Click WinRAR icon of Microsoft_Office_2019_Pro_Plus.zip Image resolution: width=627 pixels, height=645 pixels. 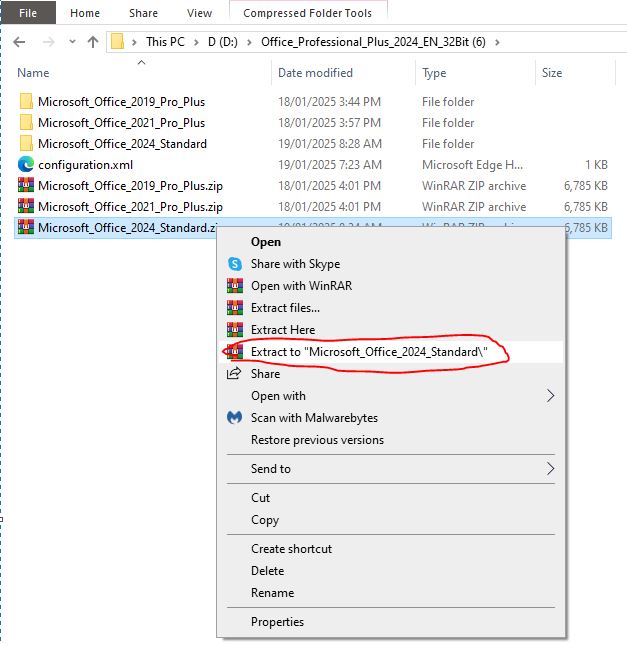point(26,185)
